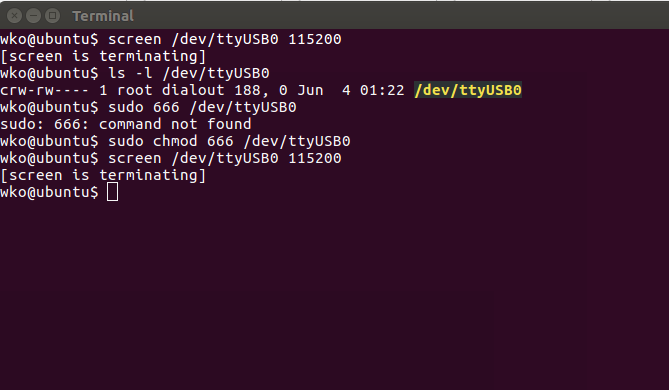Screen dimensions: 669x390
Task: Click the last wko@ubuntu$ prompt
Action: pos(49,192)
